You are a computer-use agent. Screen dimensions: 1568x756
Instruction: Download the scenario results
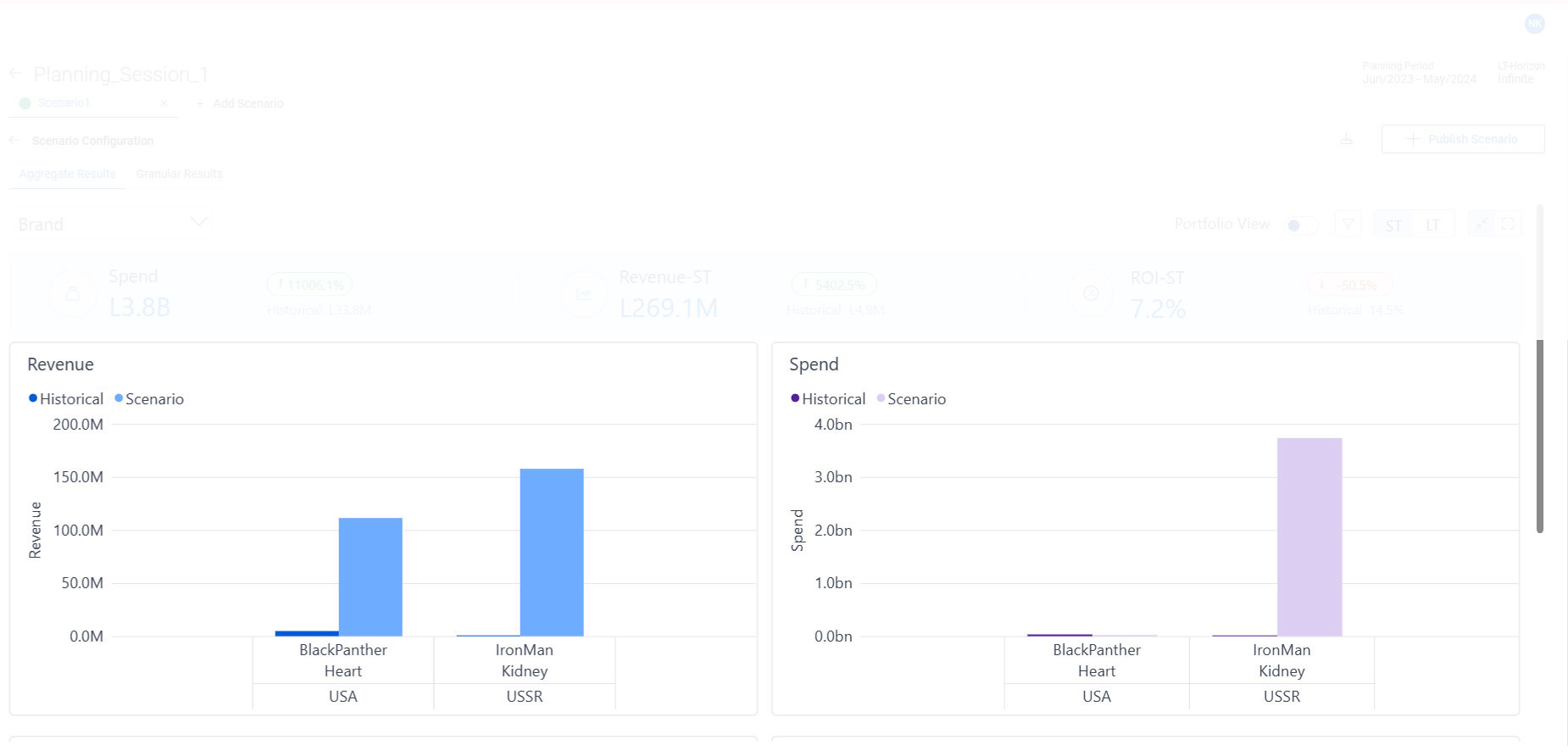(x=1346, y=139)
